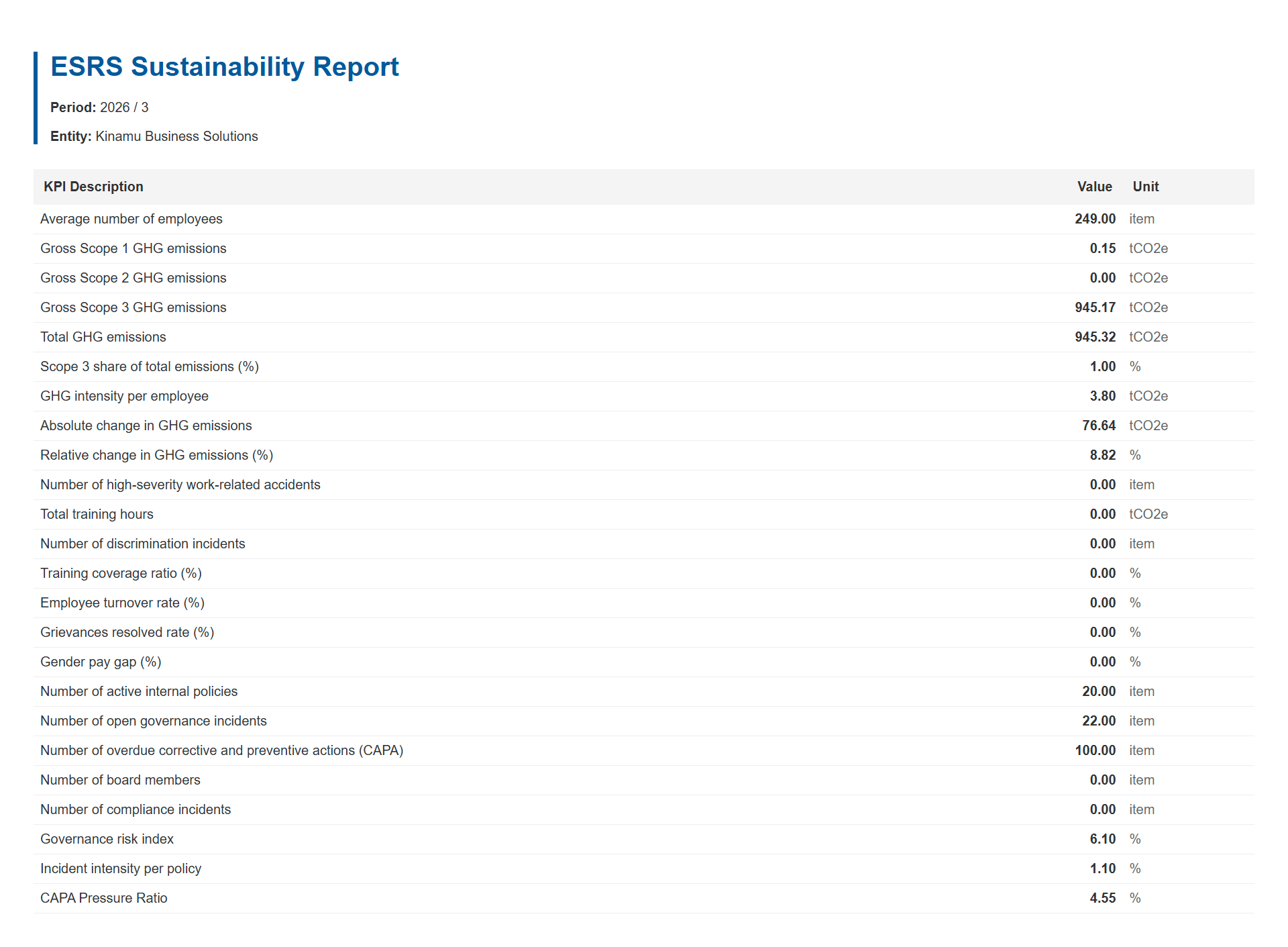Click the Gender pay gap (%) label

tap(101, 662)
